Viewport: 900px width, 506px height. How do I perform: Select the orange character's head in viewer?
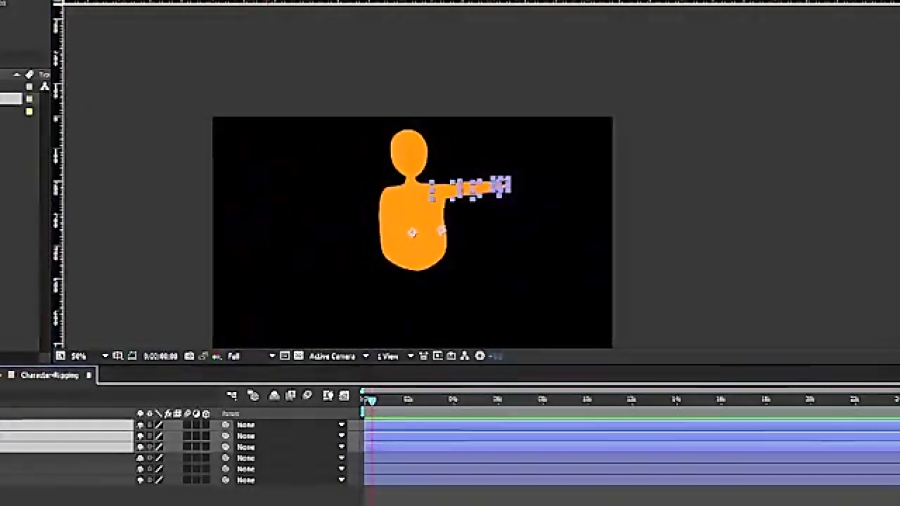point(409,153)
